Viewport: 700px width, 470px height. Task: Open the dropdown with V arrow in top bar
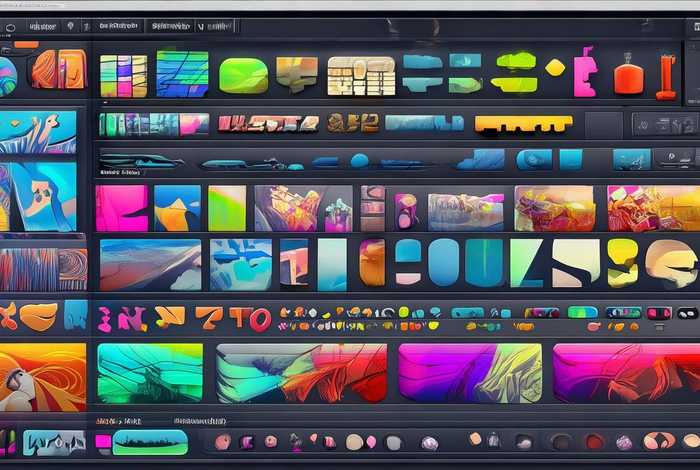pos(214,27)
